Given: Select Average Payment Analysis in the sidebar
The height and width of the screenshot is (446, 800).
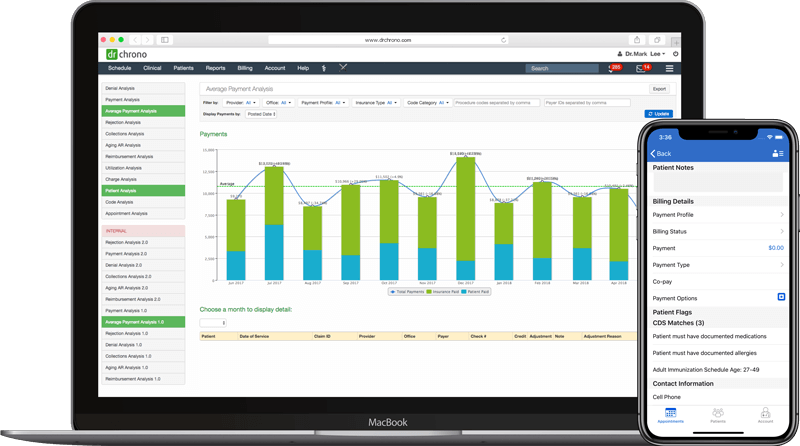Looking at the screenshot, I should (x=143, y=111).
